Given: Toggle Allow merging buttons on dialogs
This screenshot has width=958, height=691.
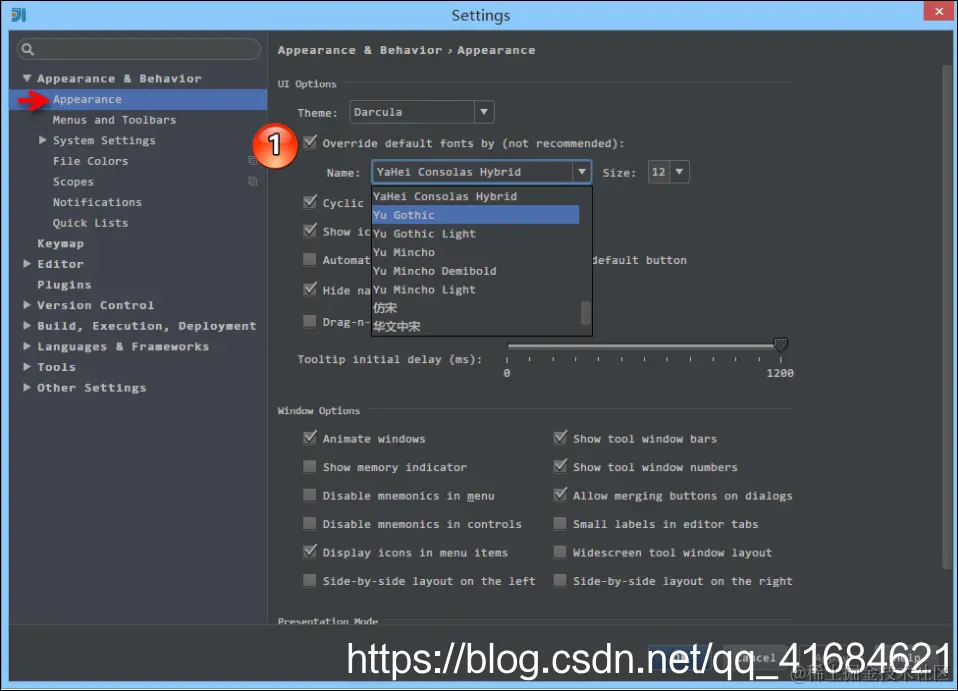Looking at the screenshot, I should (x=560, y=494).
